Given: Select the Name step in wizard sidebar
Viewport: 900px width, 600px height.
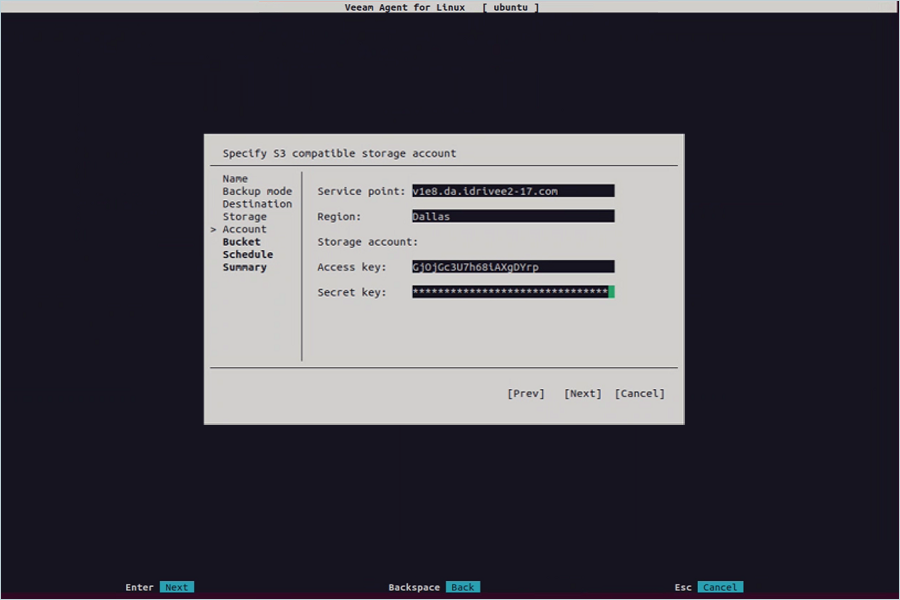Looking at the screenshot, I should click(235, 179).
